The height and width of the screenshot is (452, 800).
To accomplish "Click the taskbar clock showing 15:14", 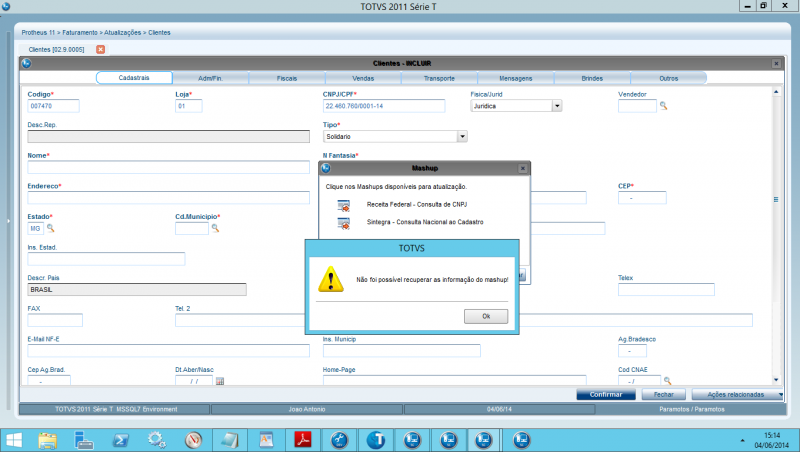I will tap(771, 436).
